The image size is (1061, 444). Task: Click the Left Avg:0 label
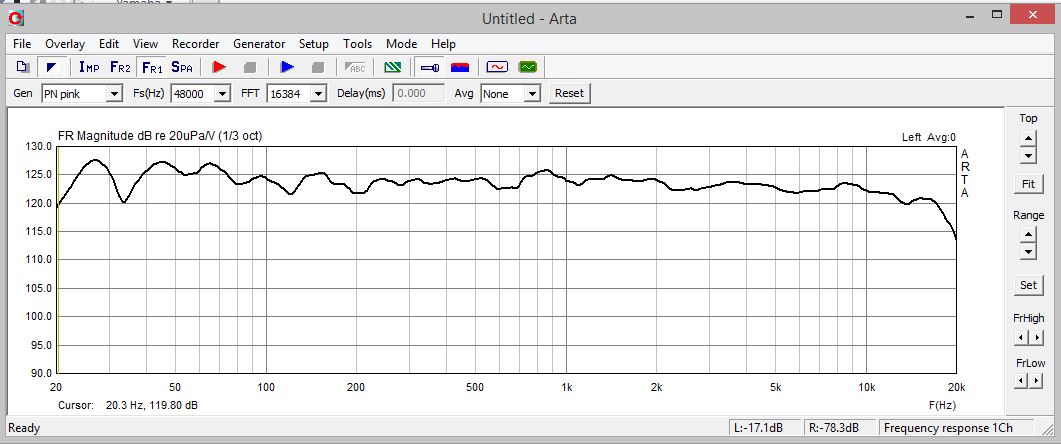(928, 137)
